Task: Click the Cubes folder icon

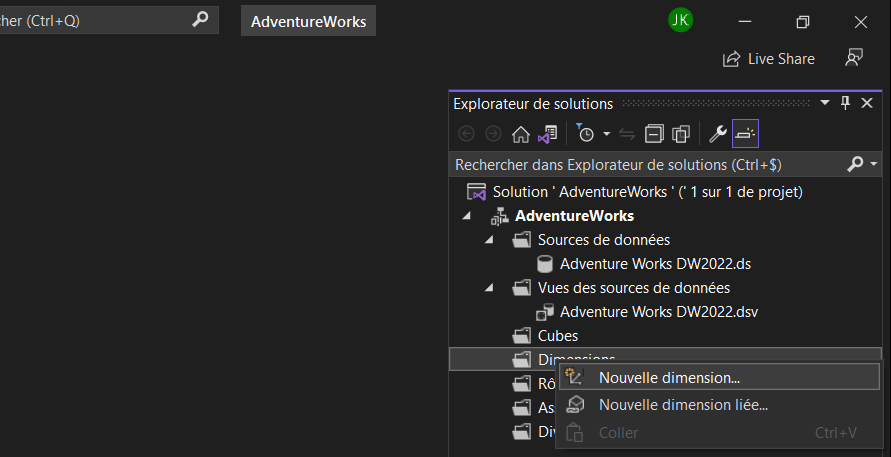Action: tap(522, 336)
